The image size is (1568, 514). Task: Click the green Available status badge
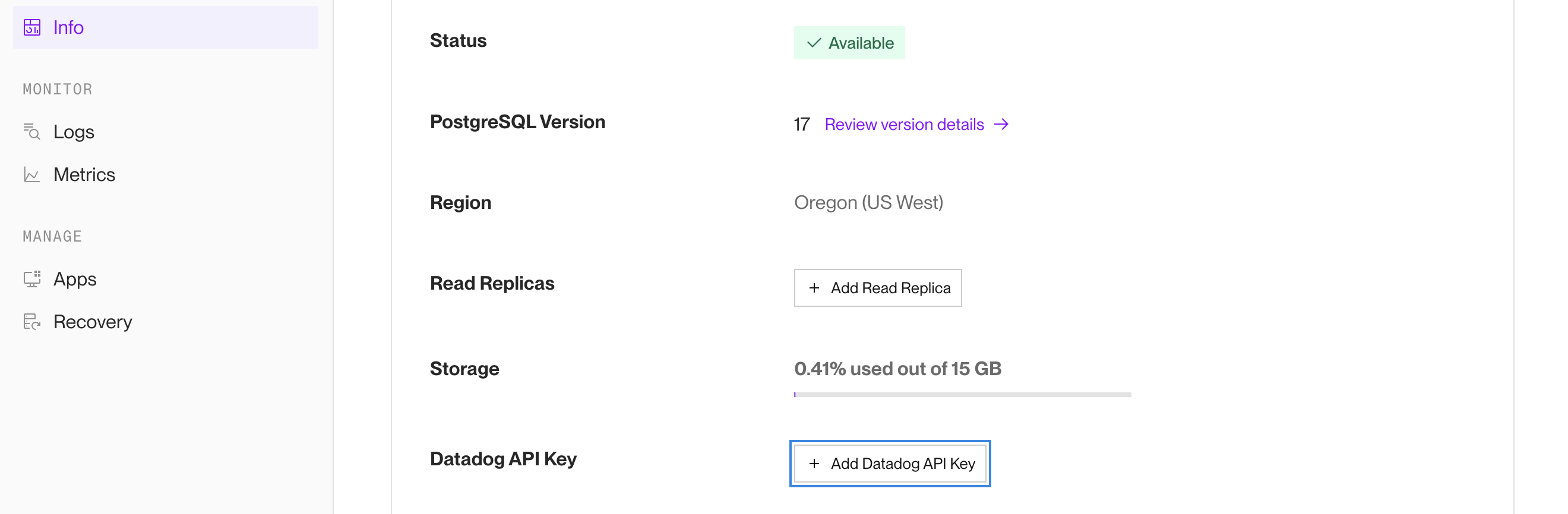[849, 43]
